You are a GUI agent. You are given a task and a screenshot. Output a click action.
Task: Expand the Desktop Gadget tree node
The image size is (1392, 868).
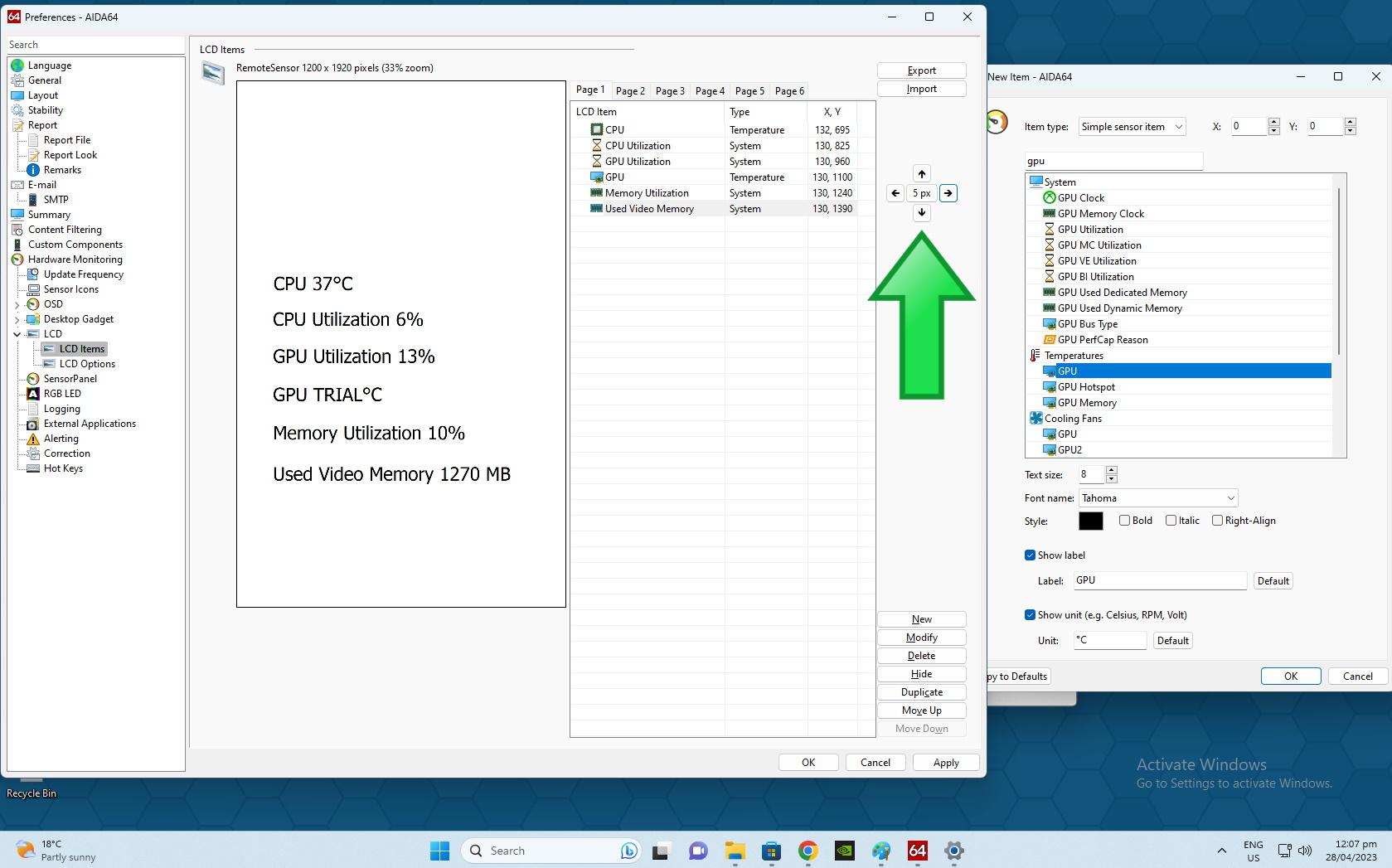point(17,320)
